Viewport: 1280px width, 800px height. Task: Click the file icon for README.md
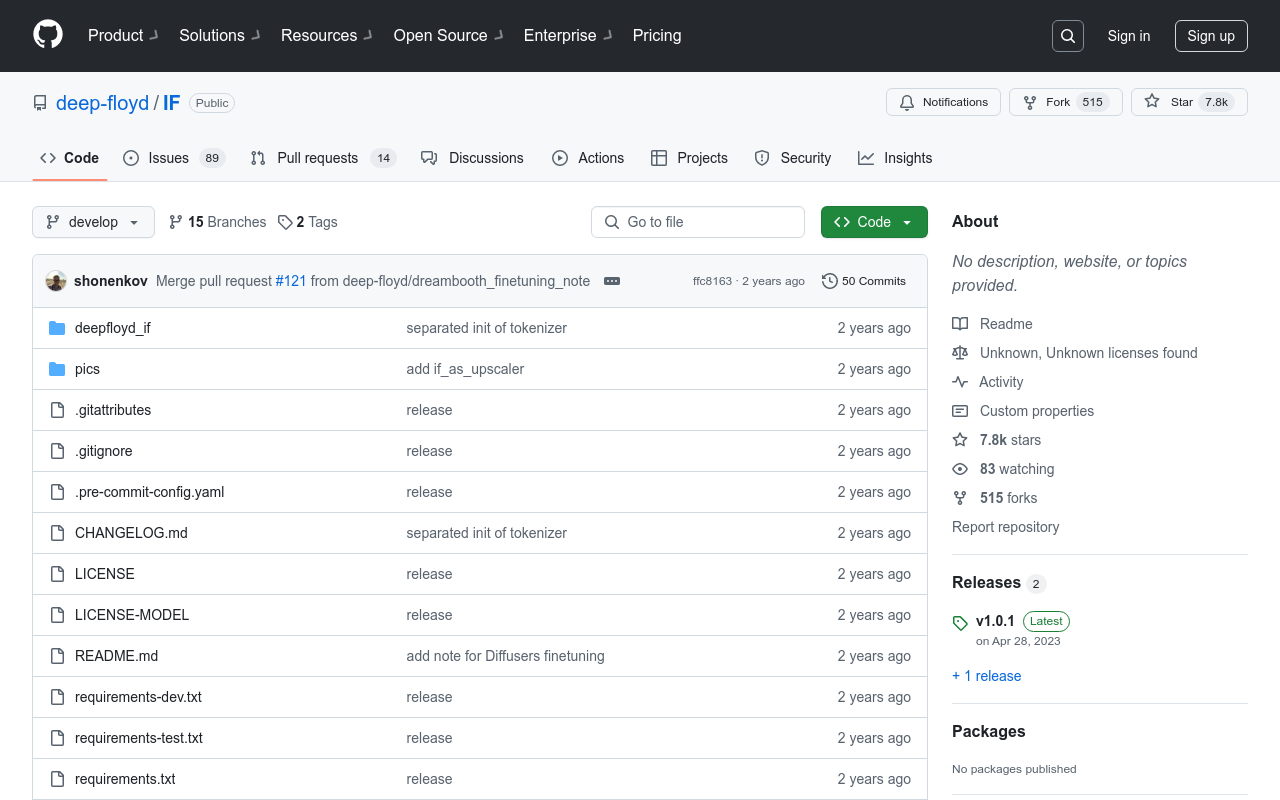[57, 656]
